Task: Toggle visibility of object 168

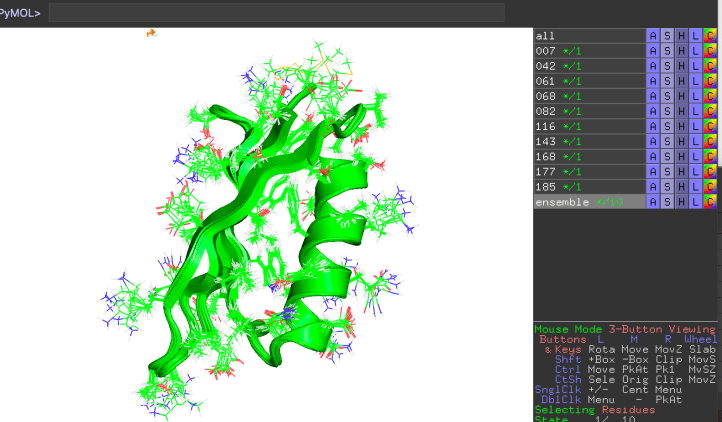Action: [589, 157]
